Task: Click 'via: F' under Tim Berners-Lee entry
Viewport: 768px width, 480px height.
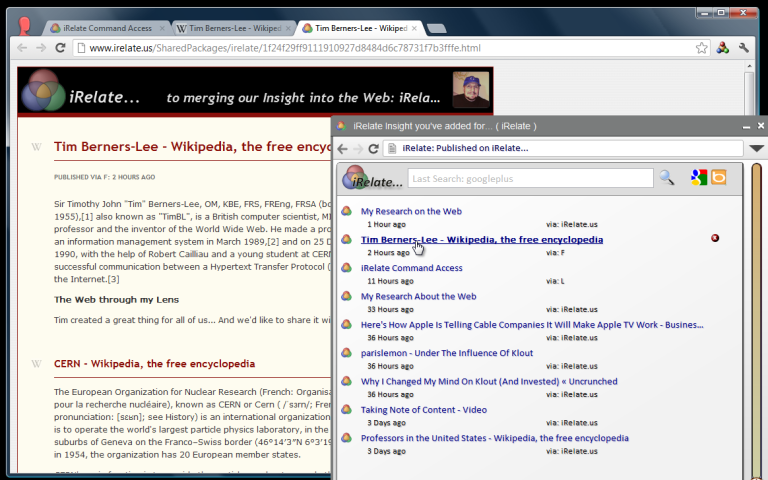Action: pos(555,253)
